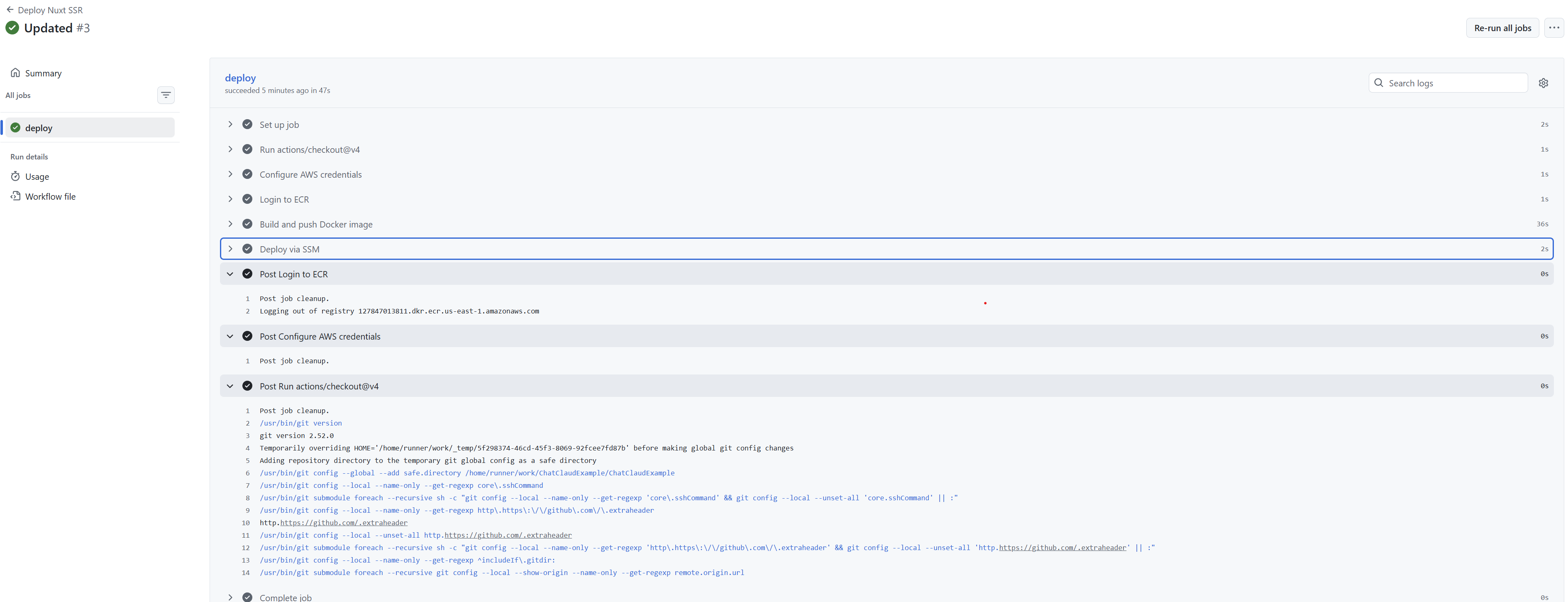Open https://github.com/.extraheader link on log line 10

tap(344, 523)
